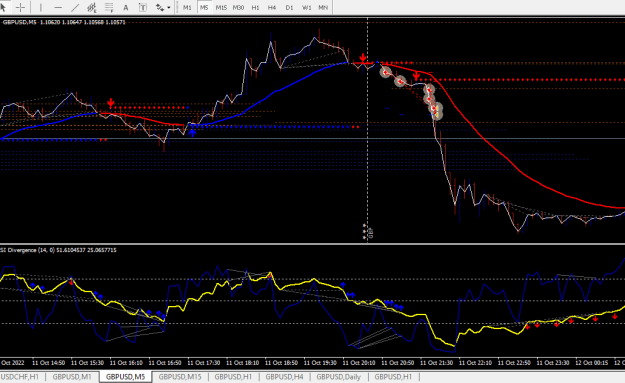Select the GBPUSD,M5 chart tab

pos(126,377)
